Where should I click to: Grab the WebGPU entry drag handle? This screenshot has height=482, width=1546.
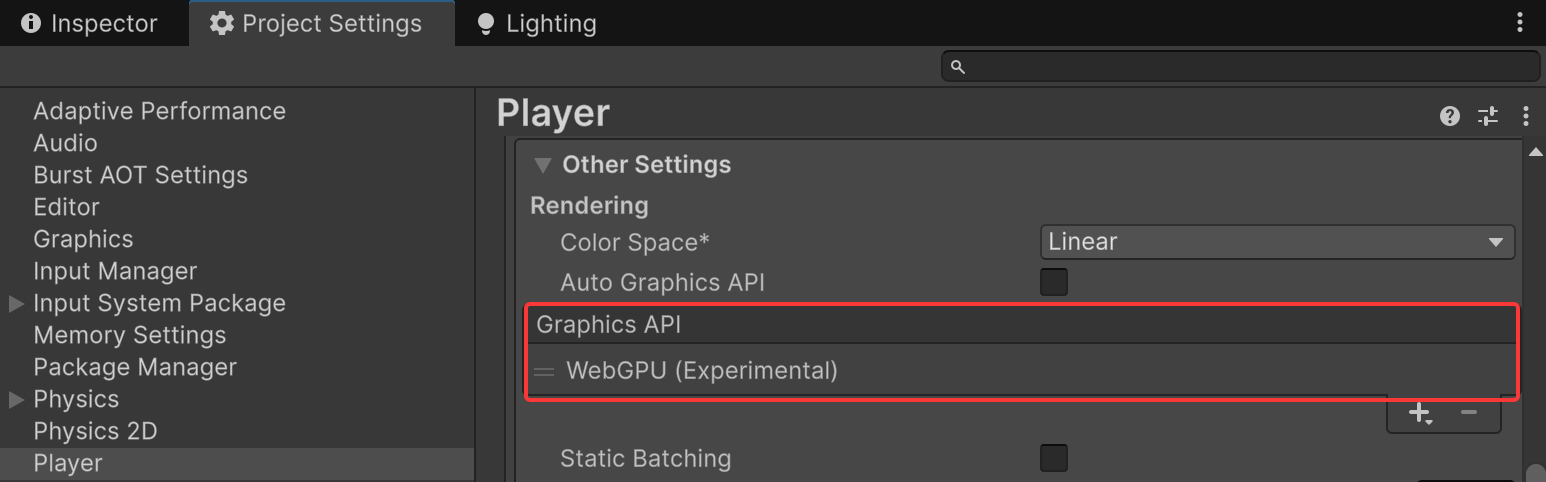point(544,372)
